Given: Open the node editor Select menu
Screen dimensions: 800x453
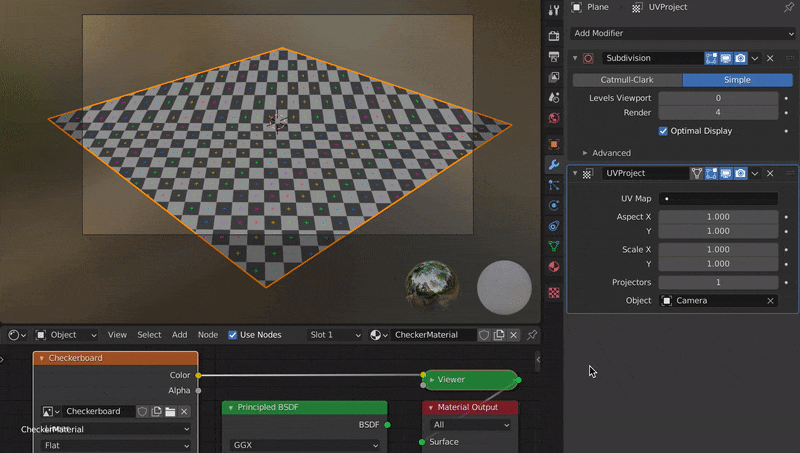Looking at the screenshot, I should click(x=149, y=335).
